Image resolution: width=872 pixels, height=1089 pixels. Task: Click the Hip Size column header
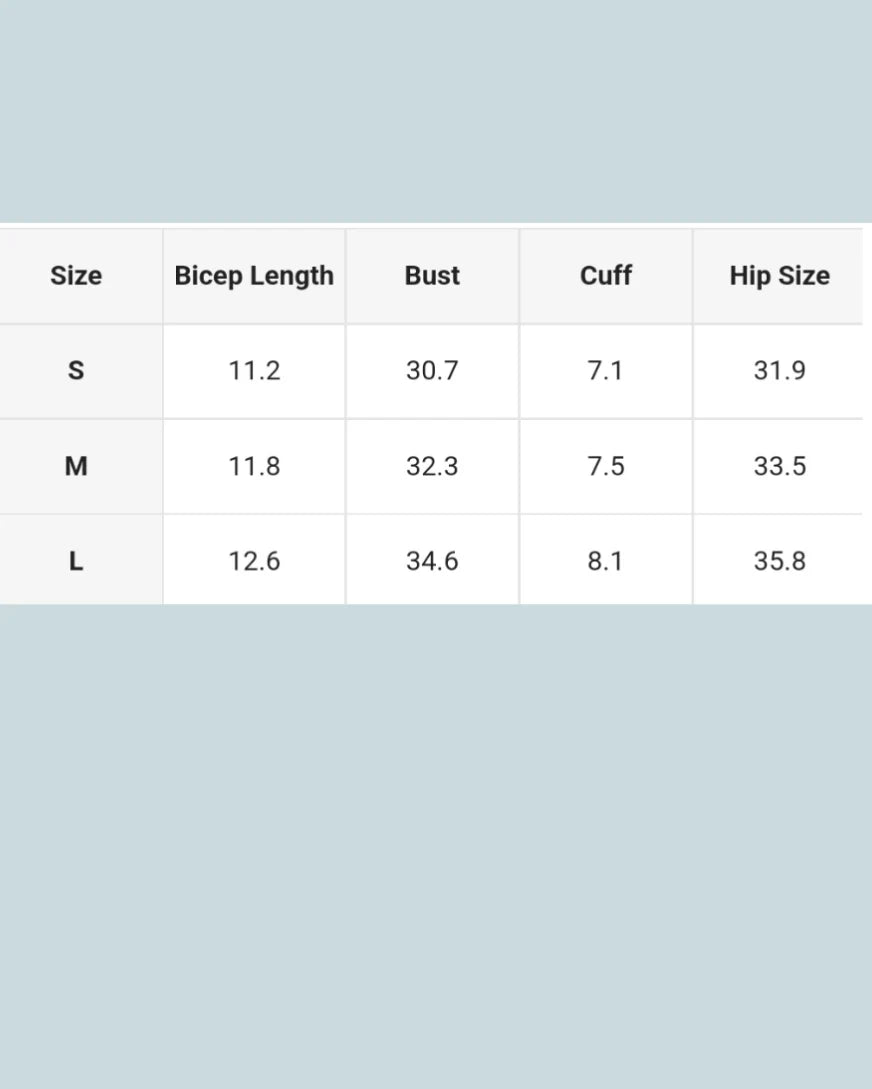point(779,276)
